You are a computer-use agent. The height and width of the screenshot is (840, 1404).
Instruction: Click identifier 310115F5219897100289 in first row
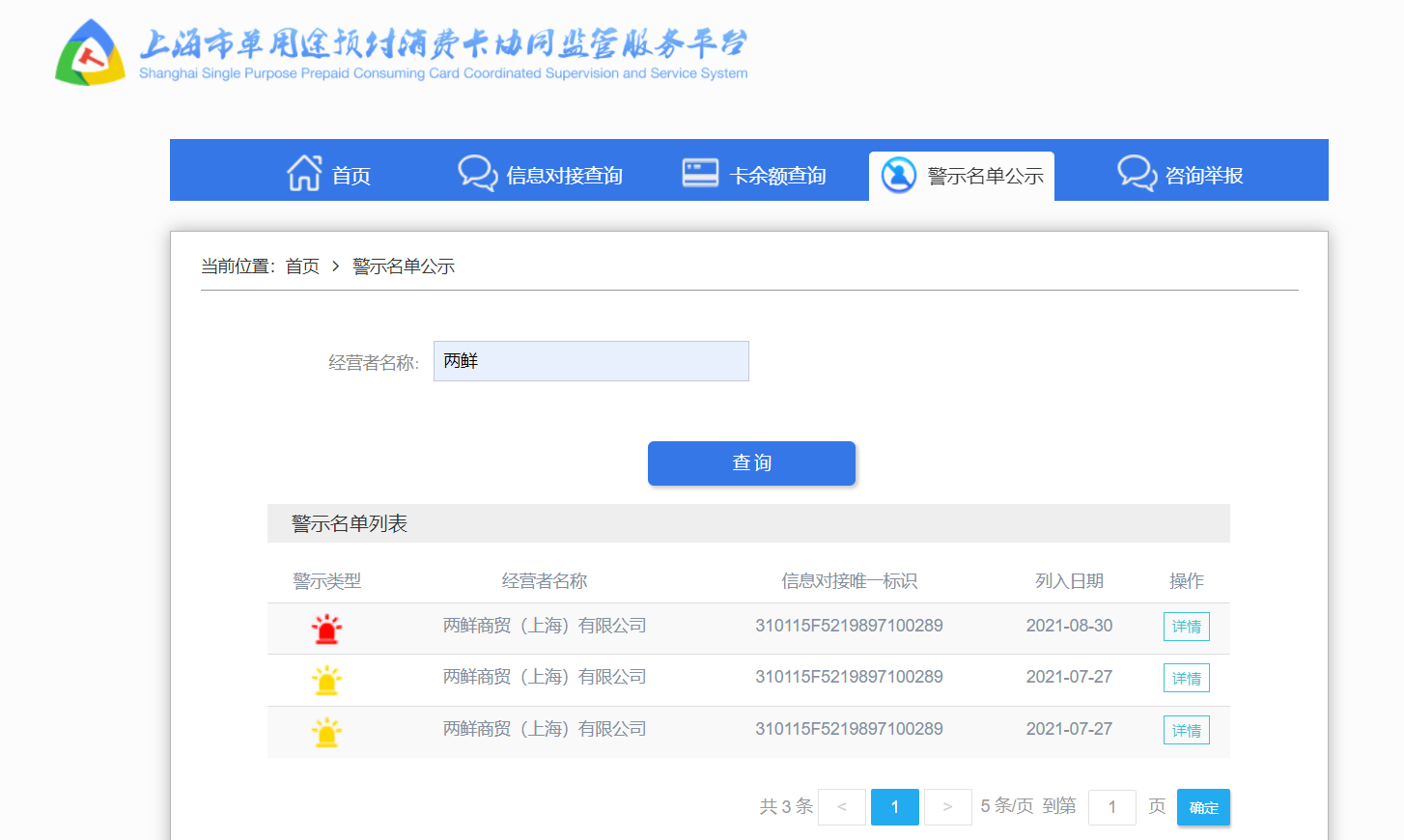point(849,626)
